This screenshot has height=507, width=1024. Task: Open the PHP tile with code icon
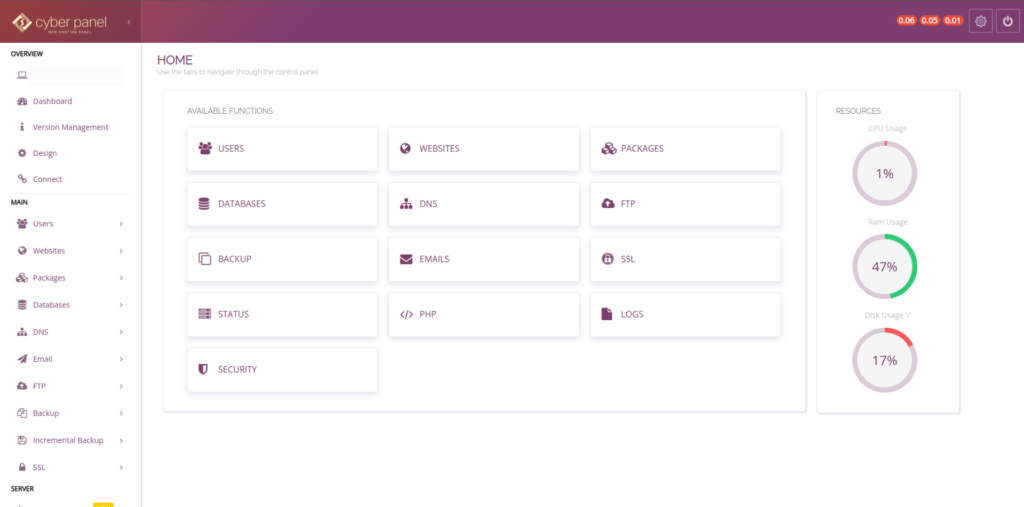(483, 314)
